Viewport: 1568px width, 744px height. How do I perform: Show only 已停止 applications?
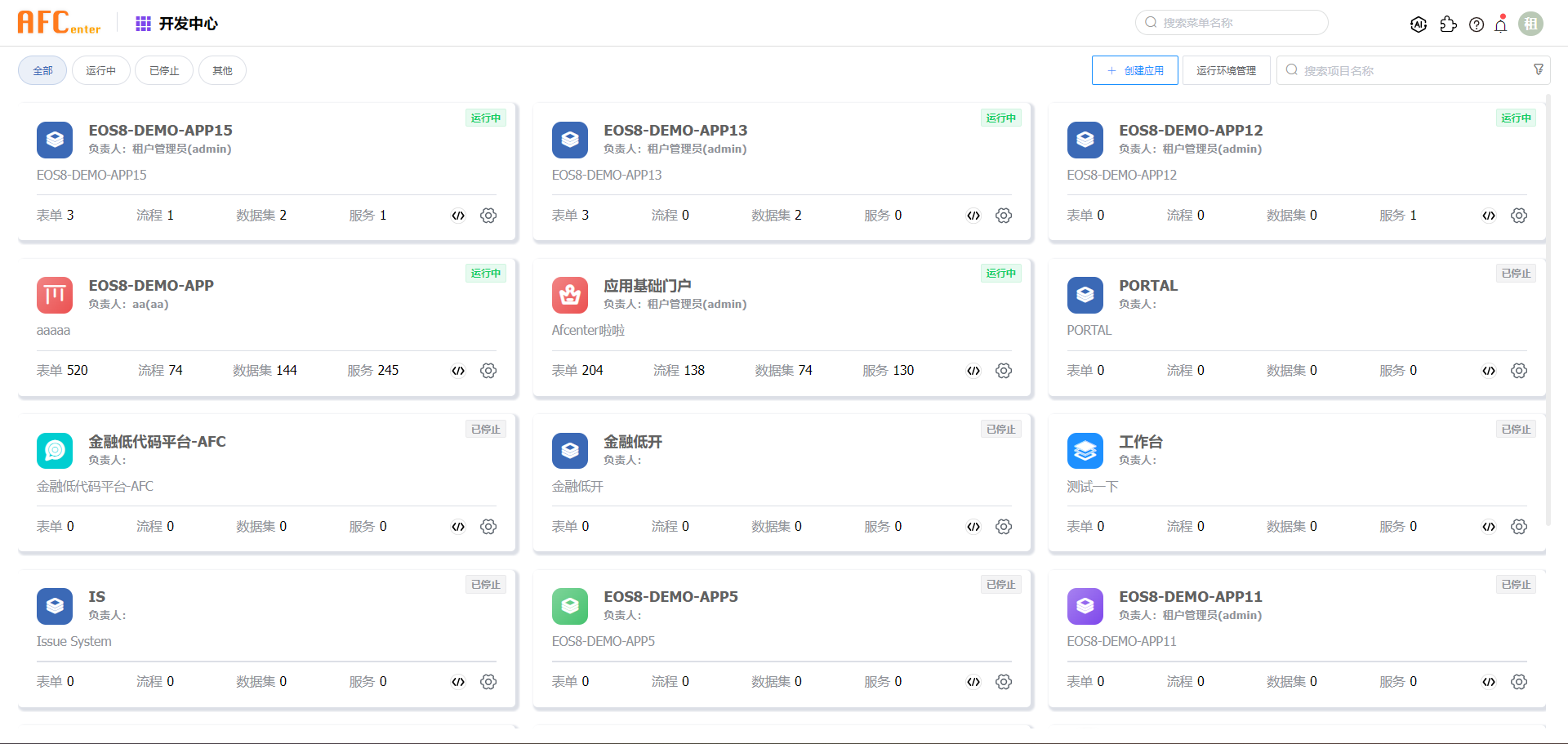pyautogui.click(x=164, y=71)
